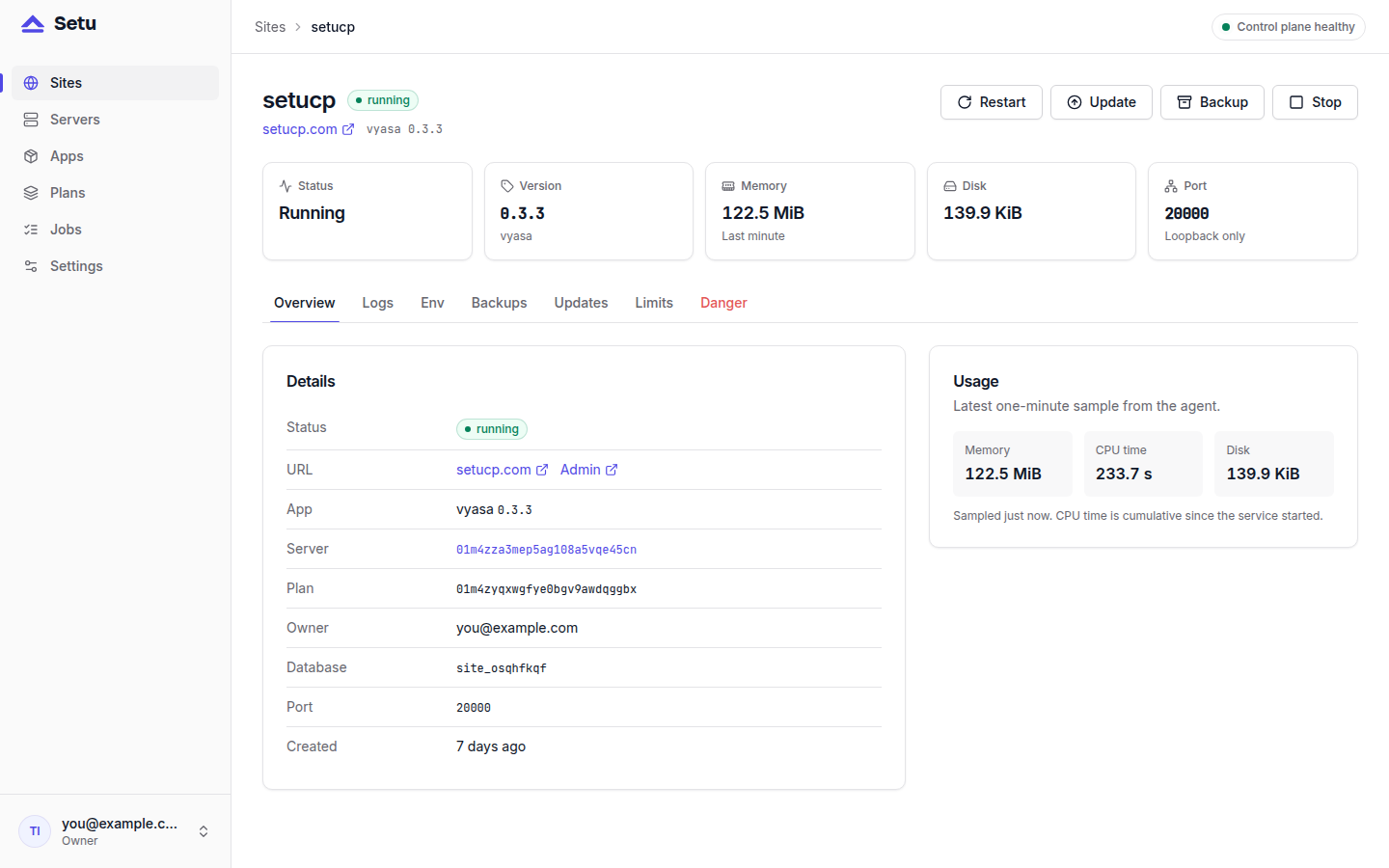Open Settings via its sliders icon
This screenshot has height=868, width=1389.
tap(31, 266)
